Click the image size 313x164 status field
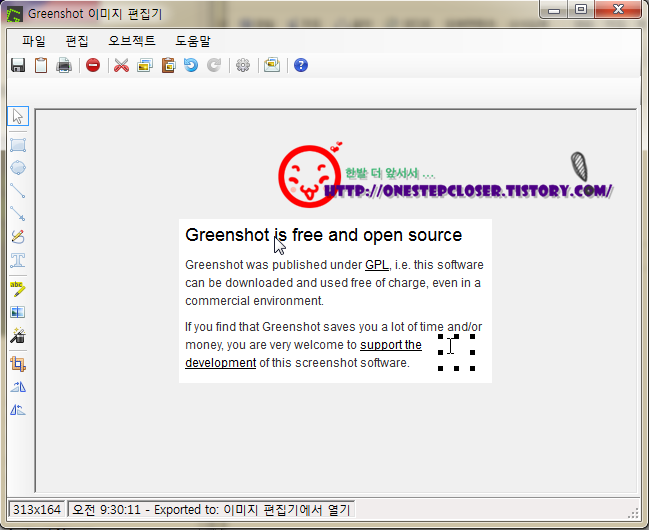The height and width of the screenshot is (530, 649). [x=36, y=509]
